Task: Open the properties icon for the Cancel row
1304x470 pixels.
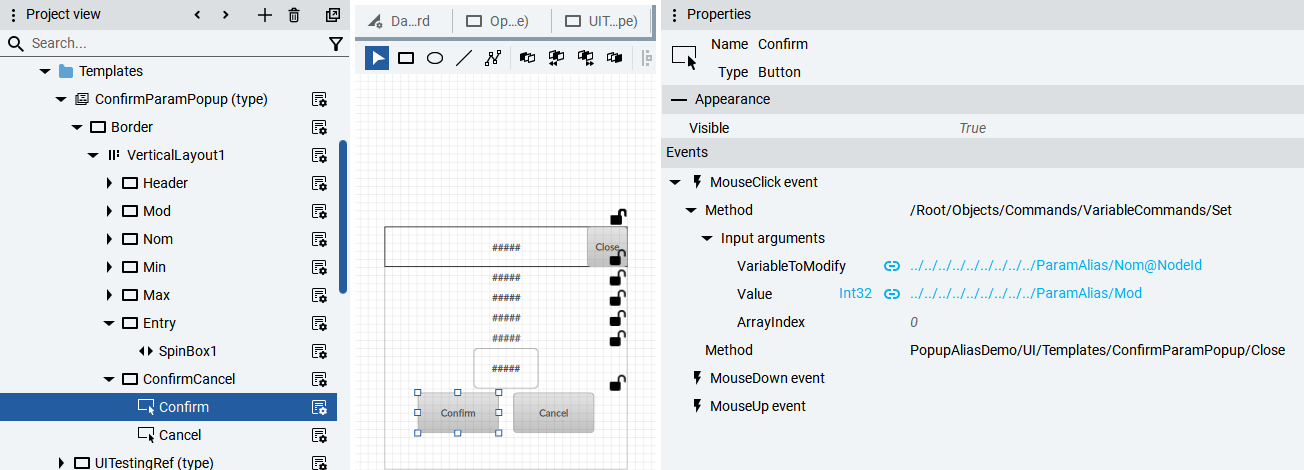Action: coord(319,435)
